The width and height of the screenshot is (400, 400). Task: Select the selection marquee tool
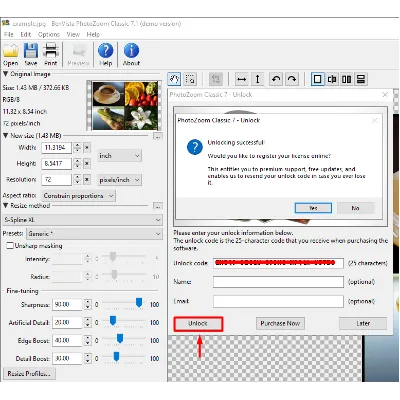pos(190,79)
